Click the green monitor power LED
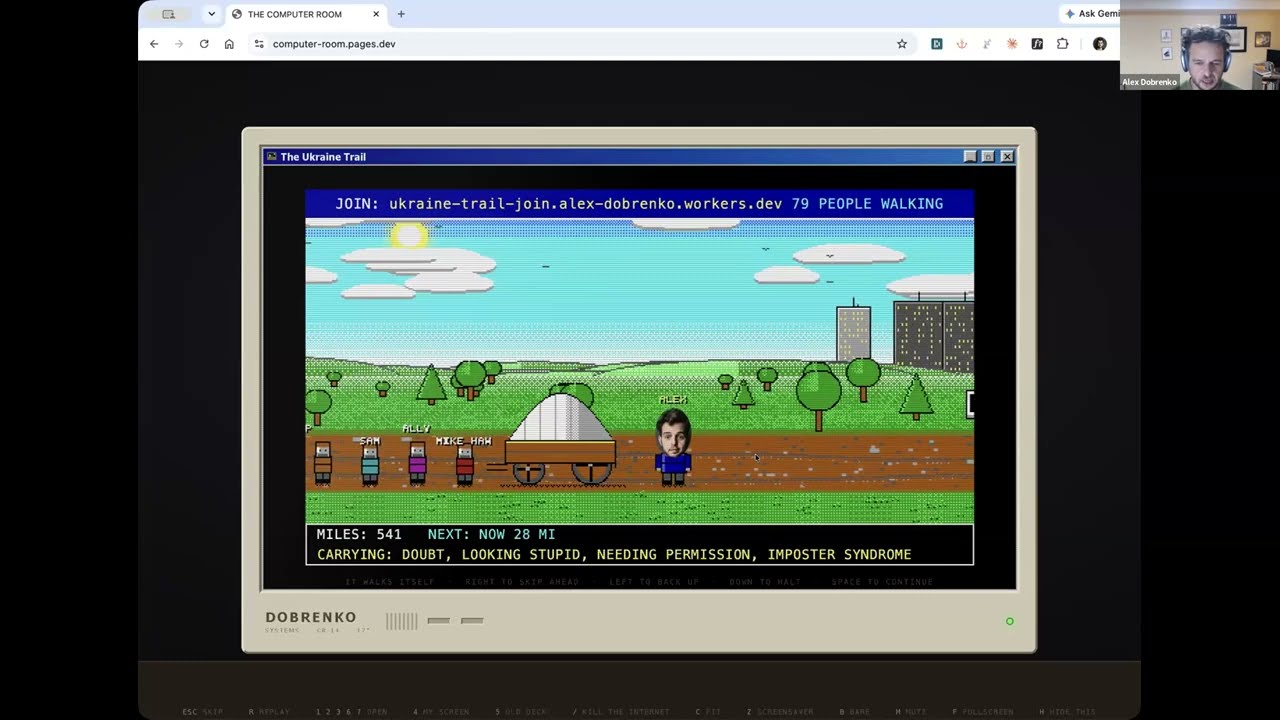 1010,621
